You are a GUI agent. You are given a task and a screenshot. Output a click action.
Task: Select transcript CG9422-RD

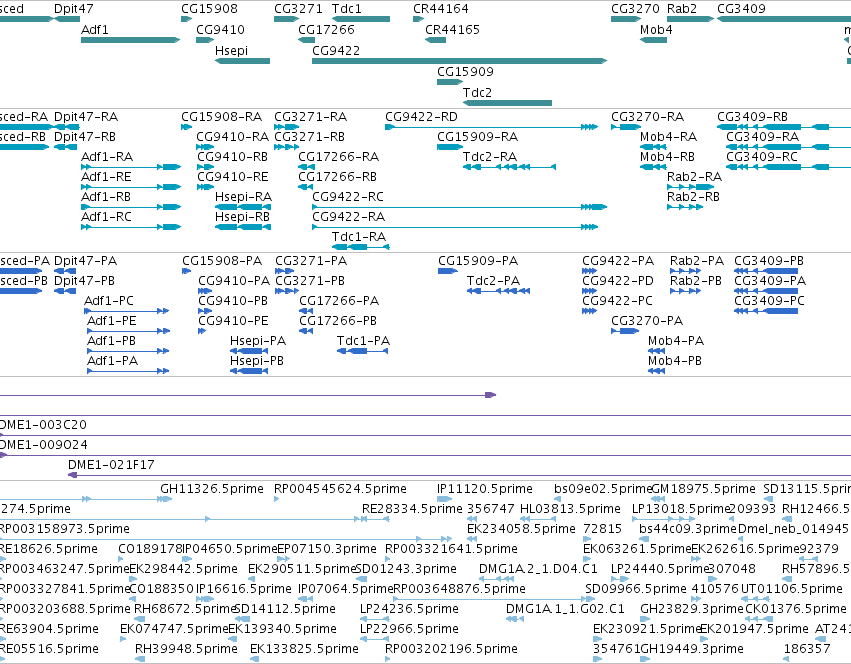click(492, 127)
